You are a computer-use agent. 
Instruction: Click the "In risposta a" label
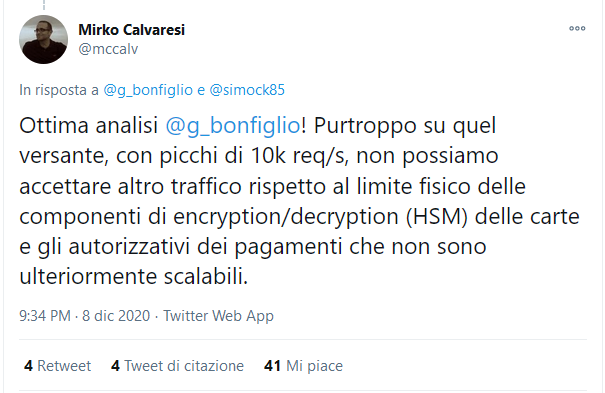click(59, 90)
